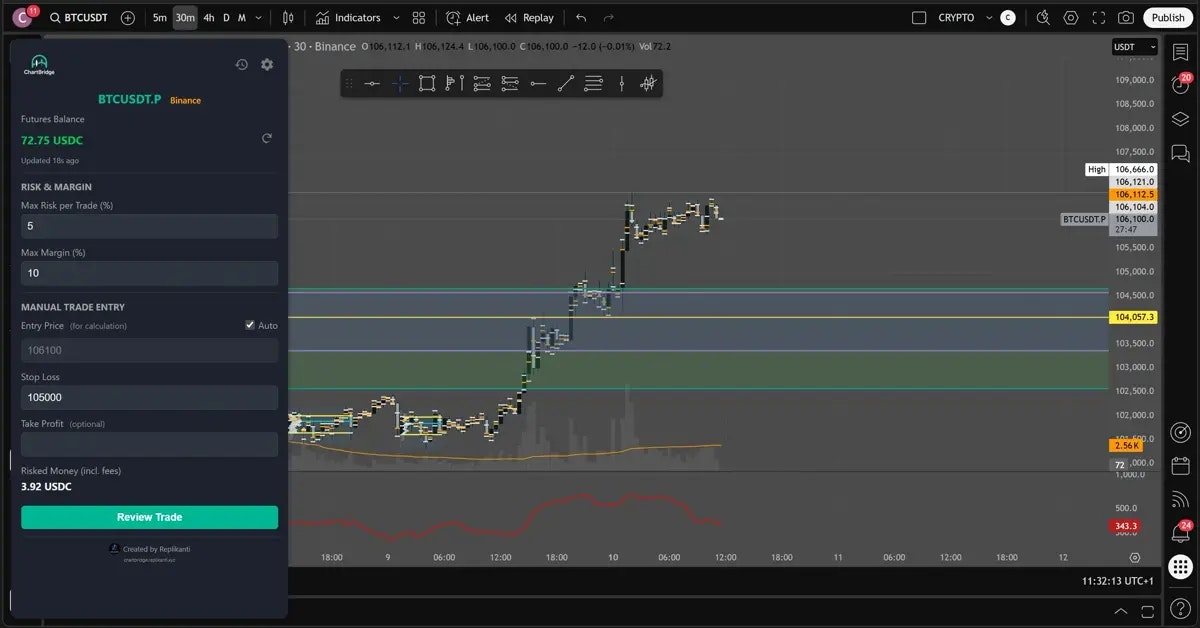Select the crosshair cursor tool
The image size is (1200, 628).
398,83
